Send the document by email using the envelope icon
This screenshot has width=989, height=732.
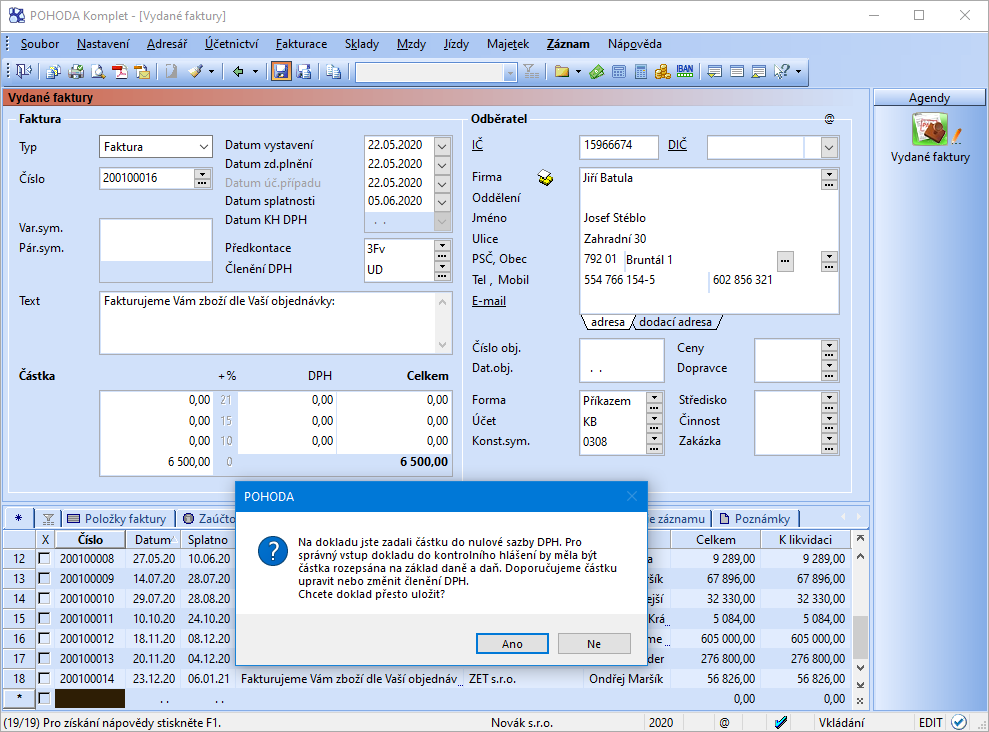point(143,72)
